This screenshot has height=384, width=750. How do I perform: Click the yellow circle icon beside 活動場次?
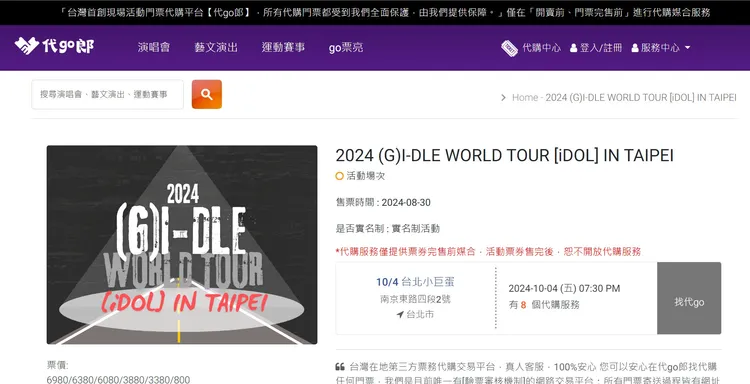pos(340,176)
